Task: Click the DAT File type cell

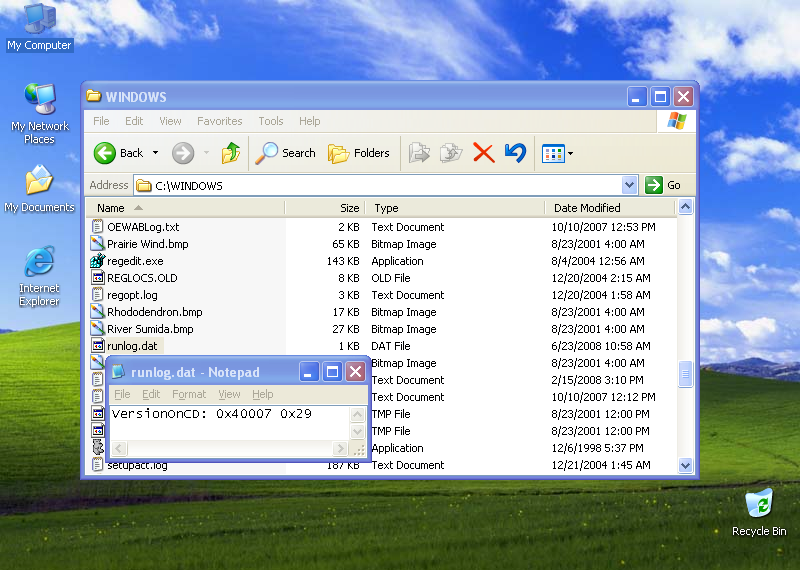Action: 391,345
